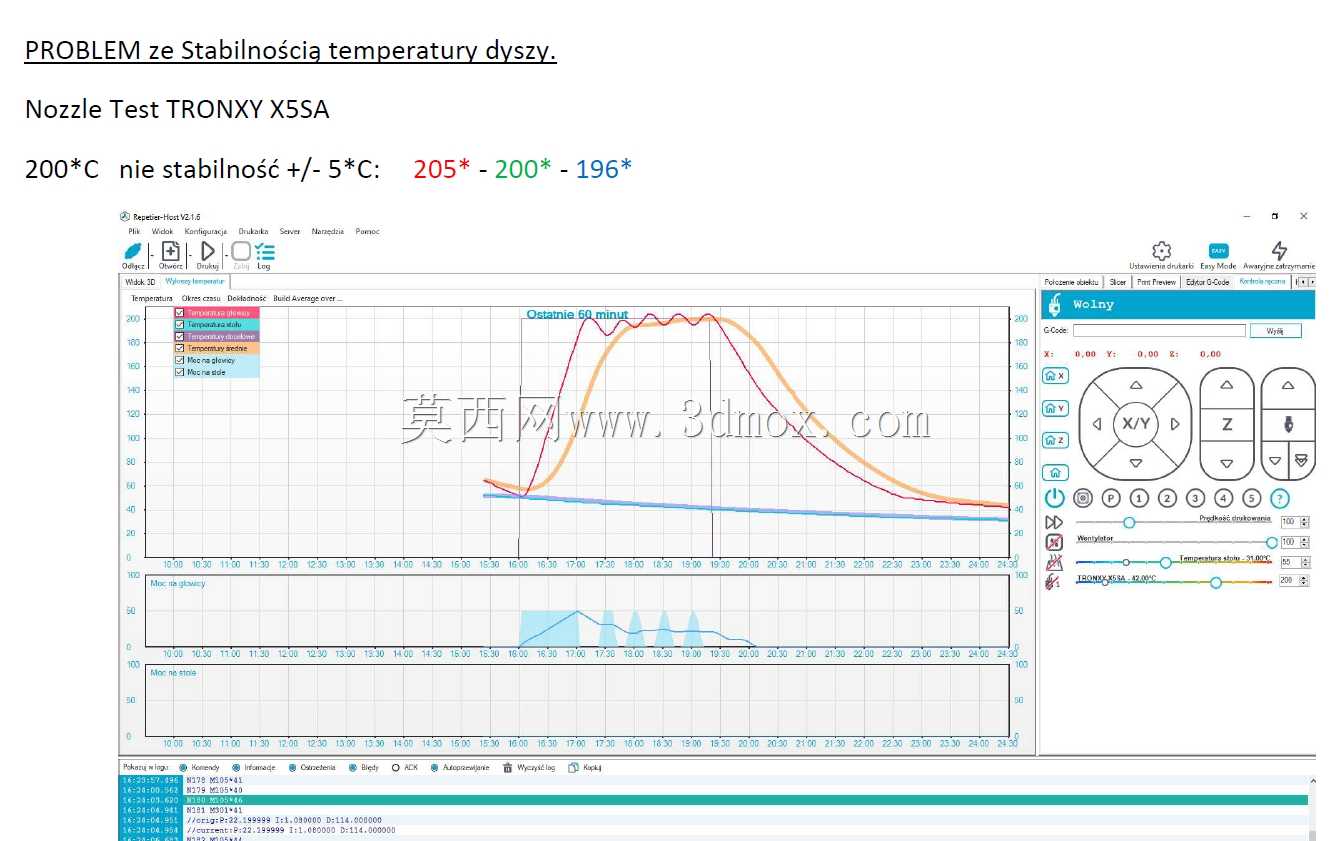Run custom script button 3
The height and width of the screenshot is (841, 1331).
click(x=1195, y=498)
